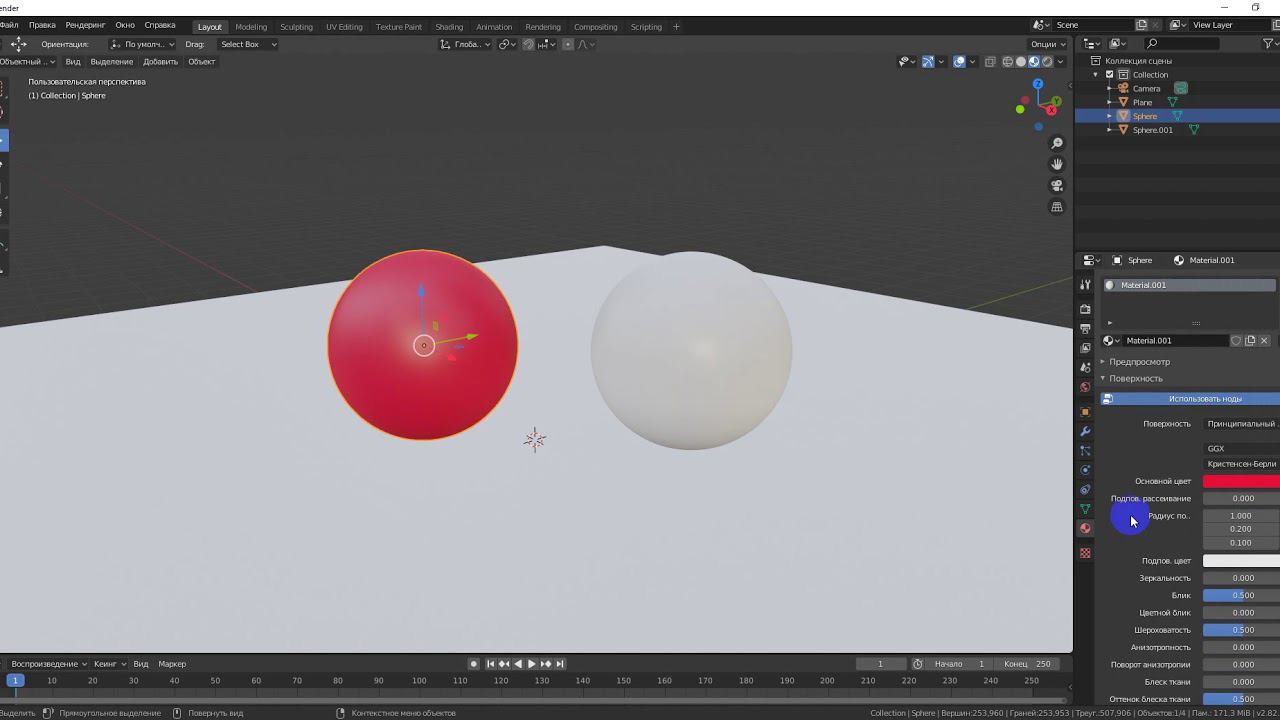Screen dimensions: 1280x720
Task: Open the Правка (Edit) menu
Action: [x=42, y=25]
